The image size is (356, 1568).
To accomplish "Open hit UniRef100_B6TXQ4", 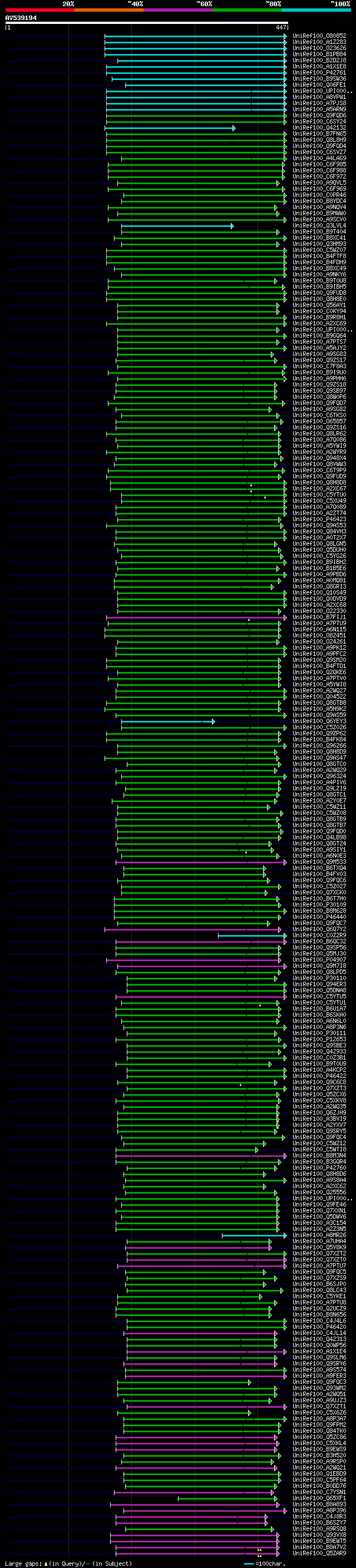I will pos(319,868).
